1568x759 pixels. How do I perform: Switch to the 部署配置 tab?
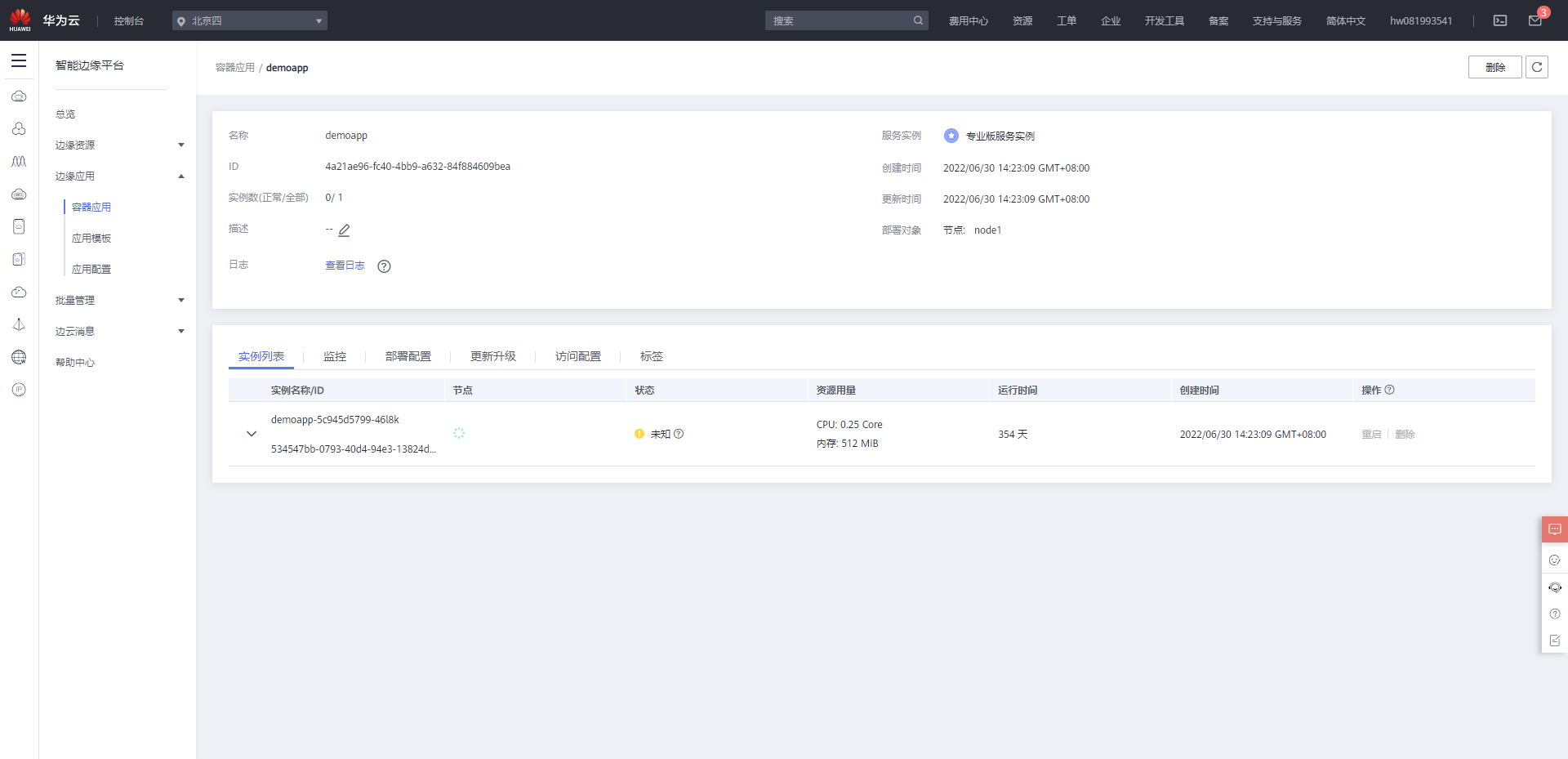coord(408,356)
